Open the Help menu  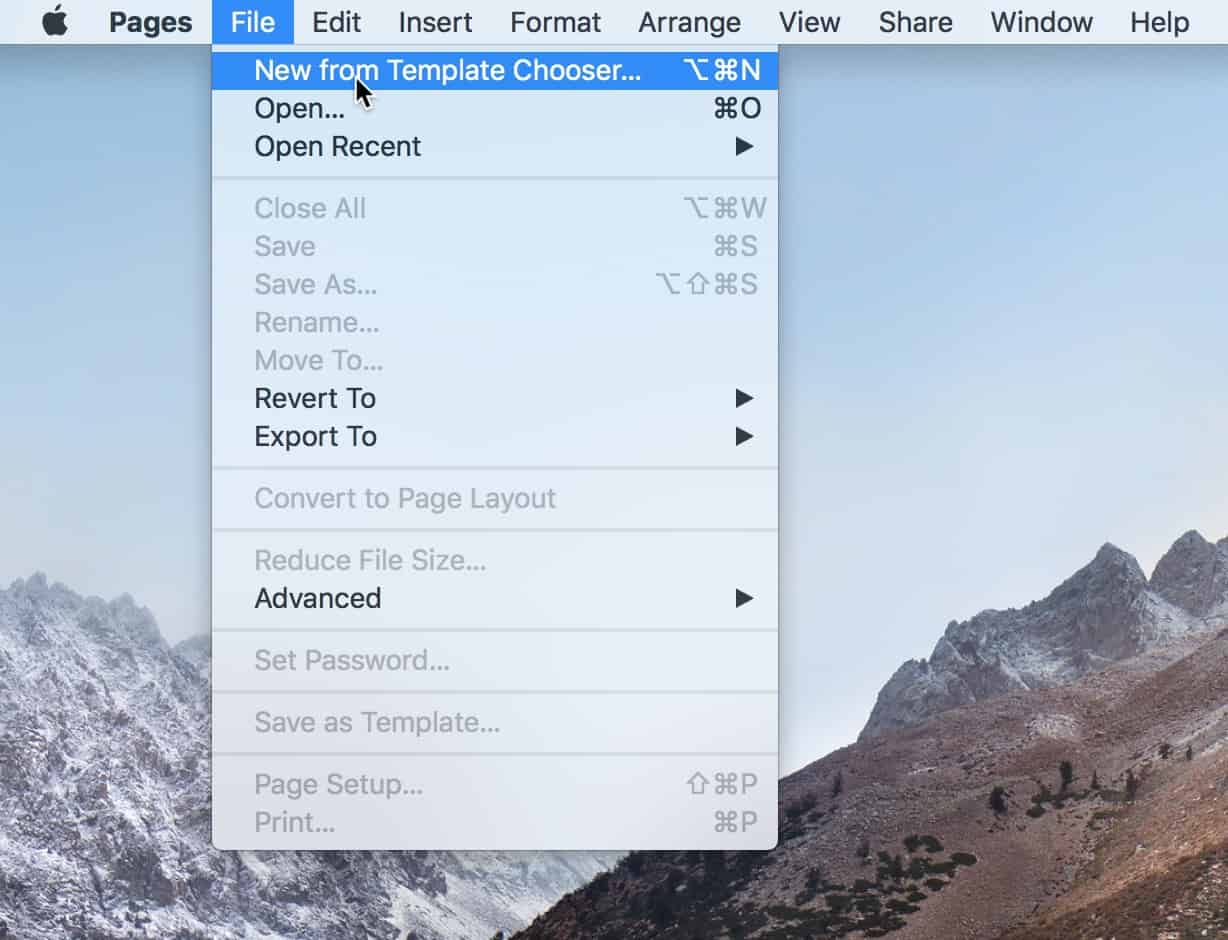[x=1159, y=22]
